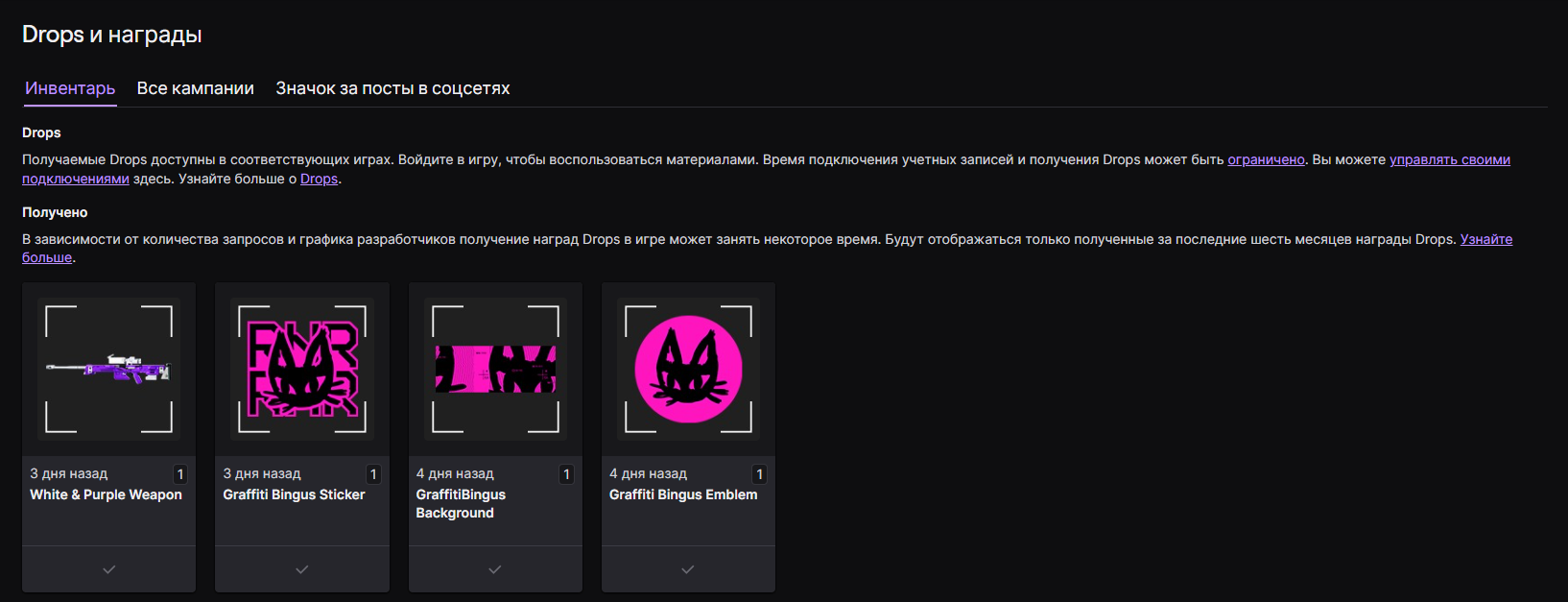Image resolution: width=1568 pixels, height=602 pixels.
Task: Click the count badge on White & Purple Weapon
Action: coord(180,474)
